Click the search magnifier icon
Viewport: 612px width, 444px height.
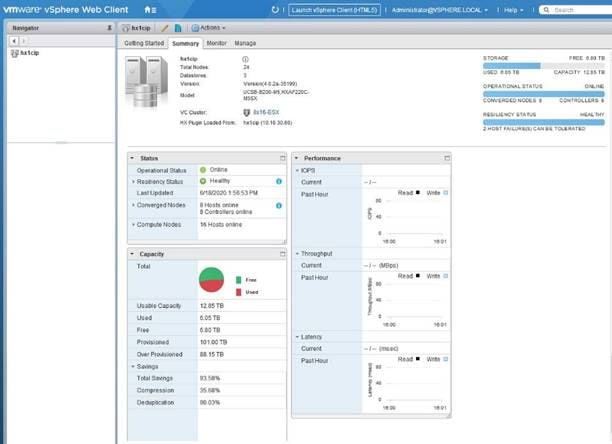click(x=546, y=10)
